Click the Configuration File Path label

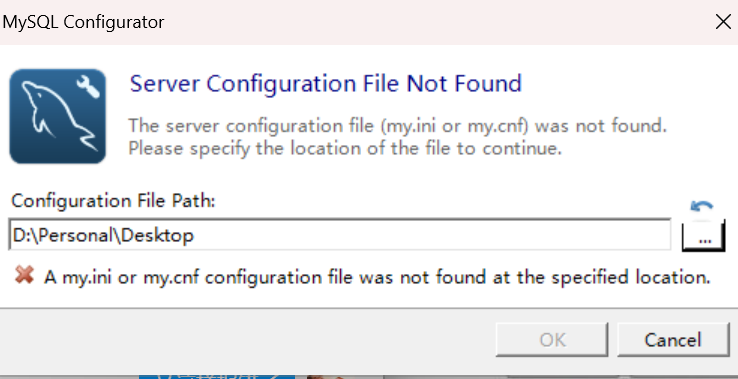(x=113, y=201)
